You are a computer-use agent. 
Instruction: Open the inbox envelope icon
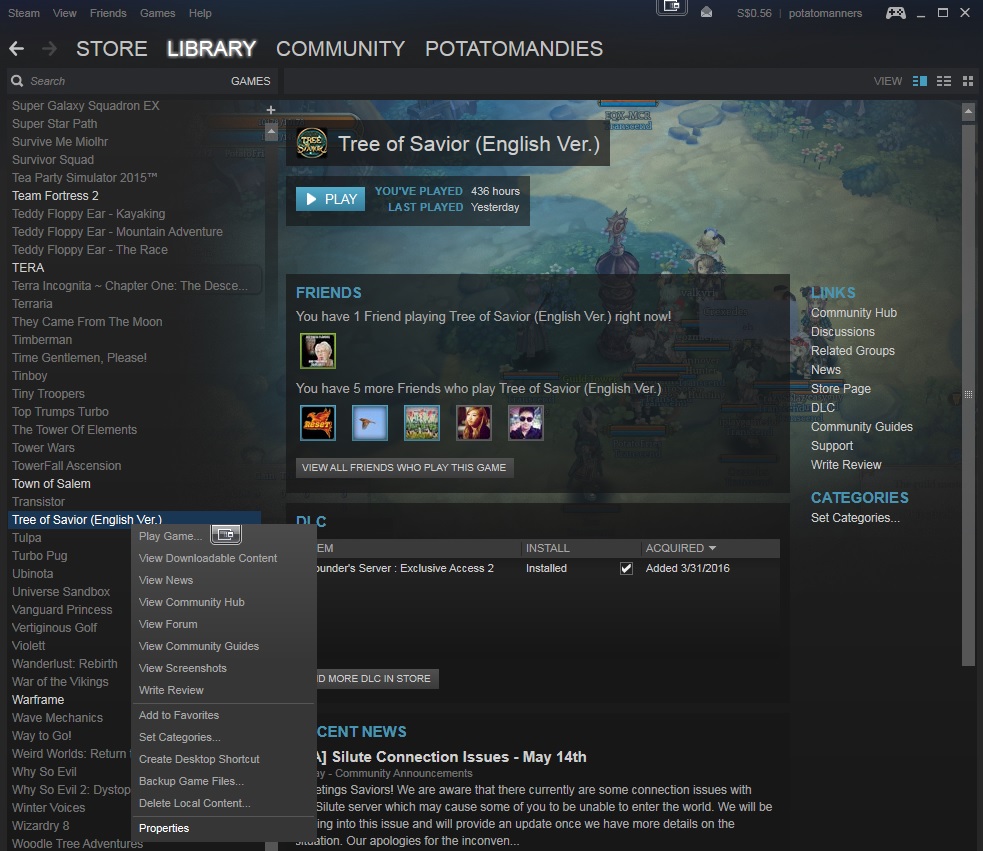tap(707, 13)
